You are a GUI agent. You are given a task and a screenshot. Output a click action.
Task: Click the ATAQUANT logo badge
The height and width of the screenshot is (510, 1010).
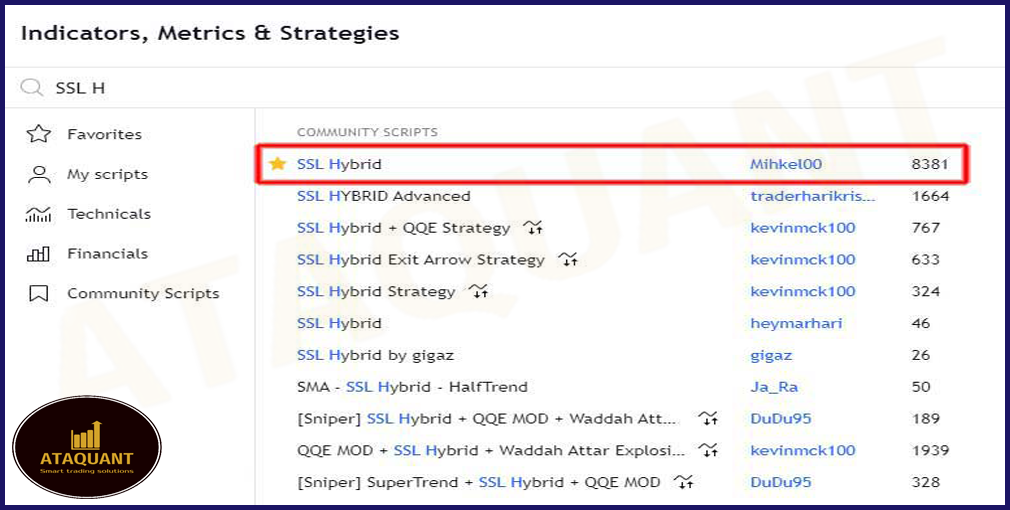click(x=87, y=447)
